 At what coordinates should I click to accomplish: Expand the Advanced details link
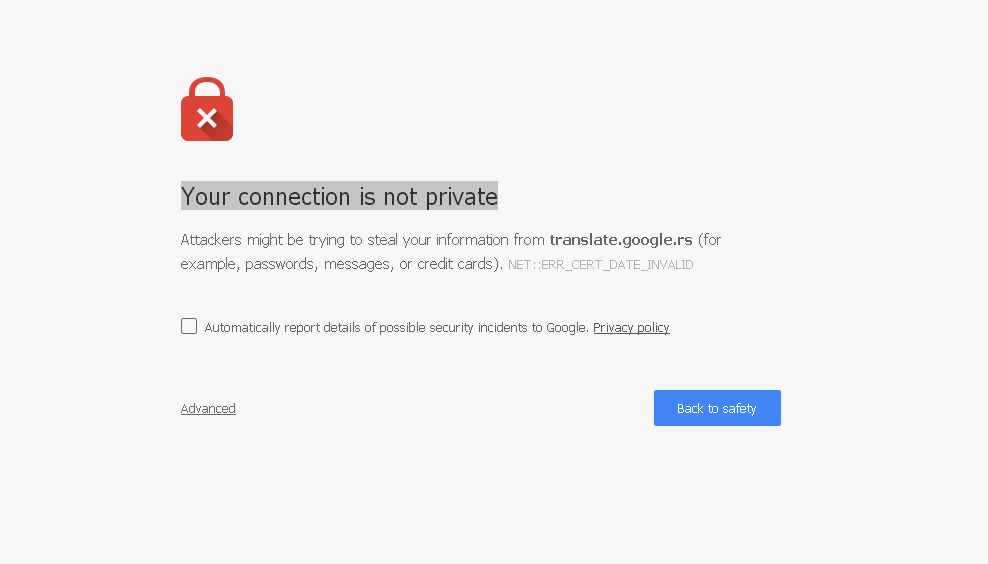[x=208, y=409]
